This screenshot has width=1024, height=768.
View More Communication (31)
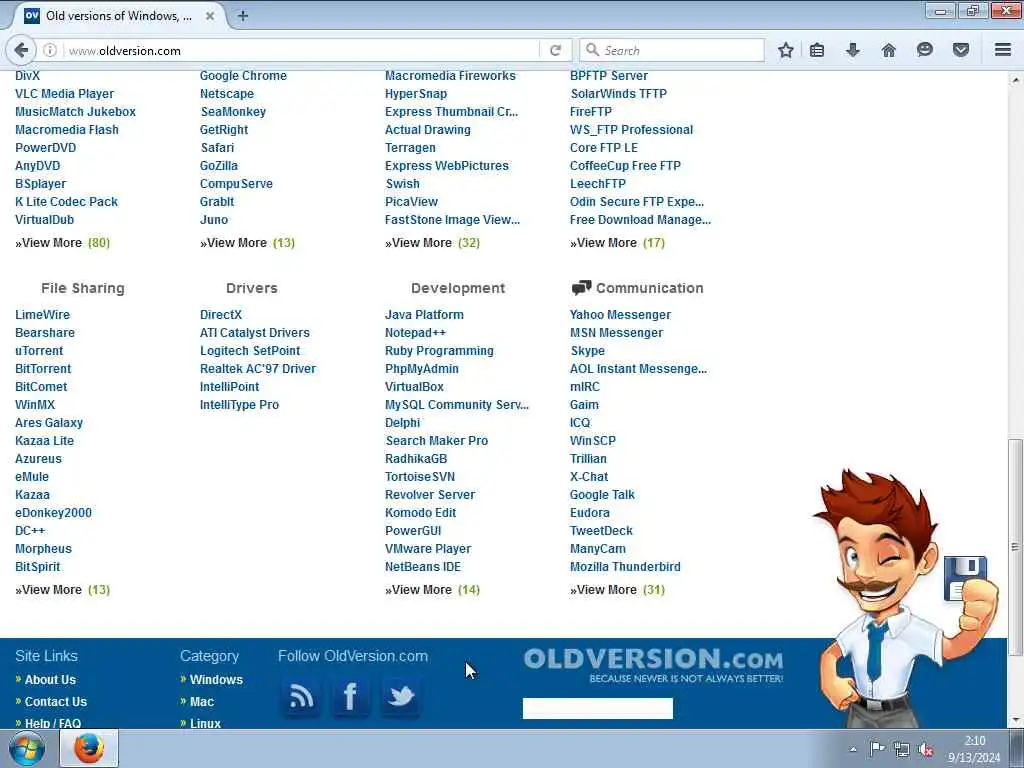pos(617,590)
